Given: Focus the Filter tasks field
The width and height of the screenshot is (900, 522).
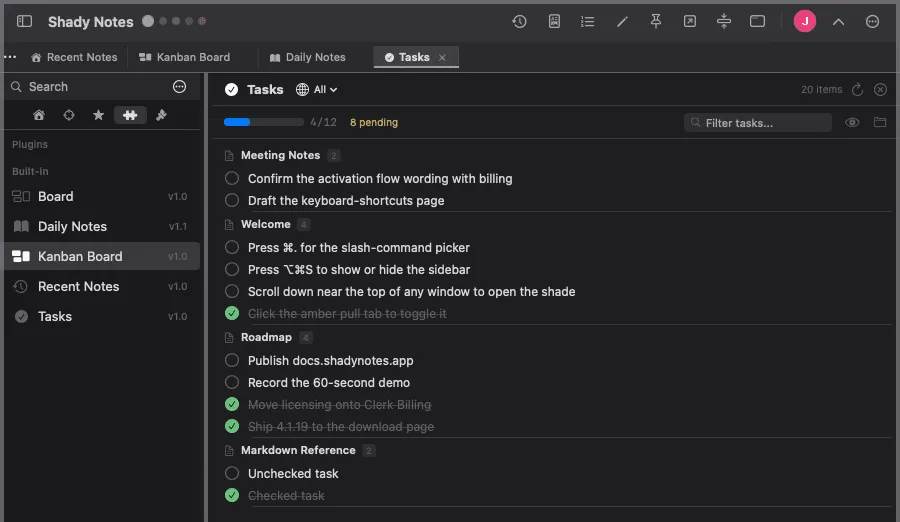Looking at the screenshot, I should 758,122.
